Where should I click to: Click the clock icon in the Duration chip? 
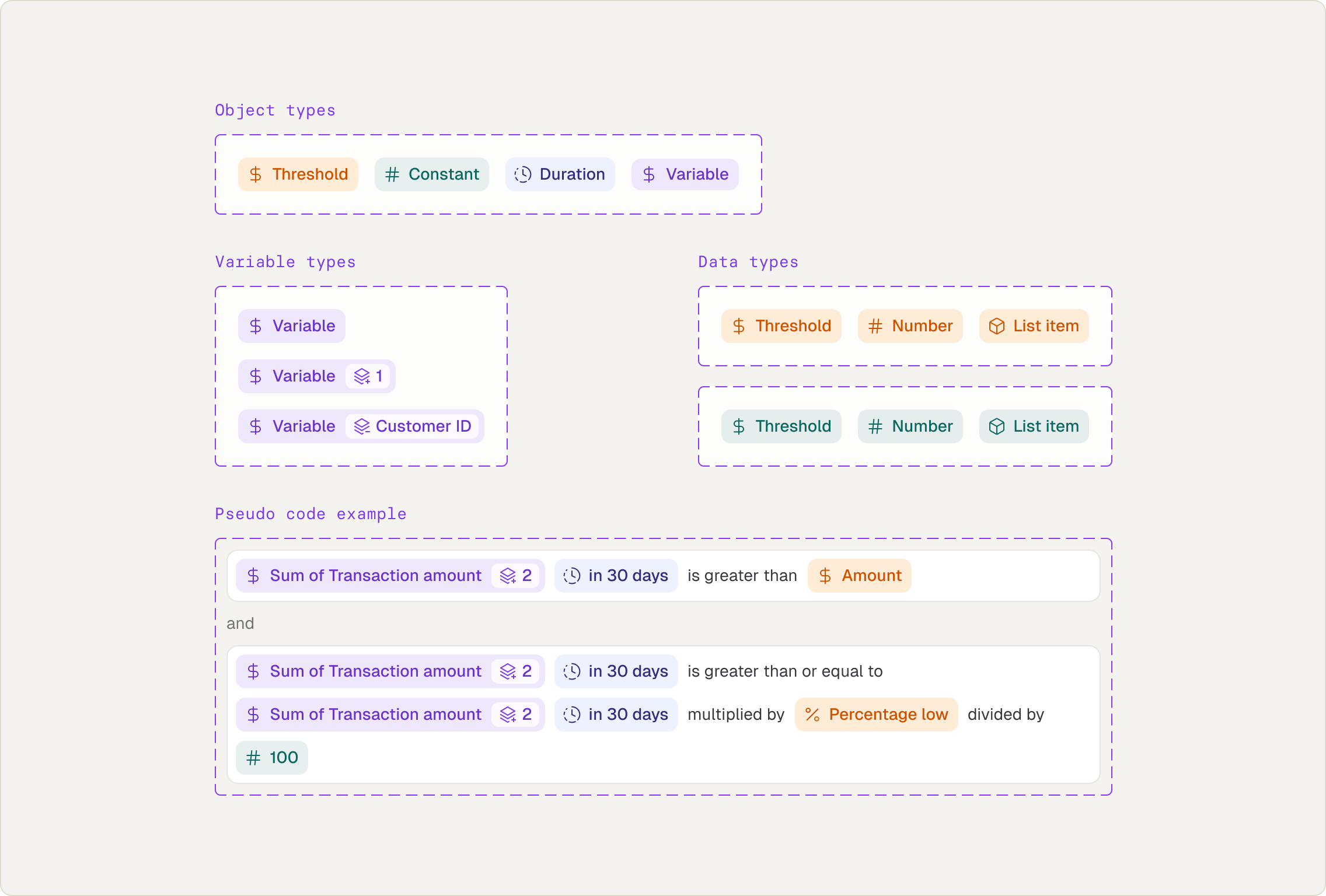pos(523,174)
